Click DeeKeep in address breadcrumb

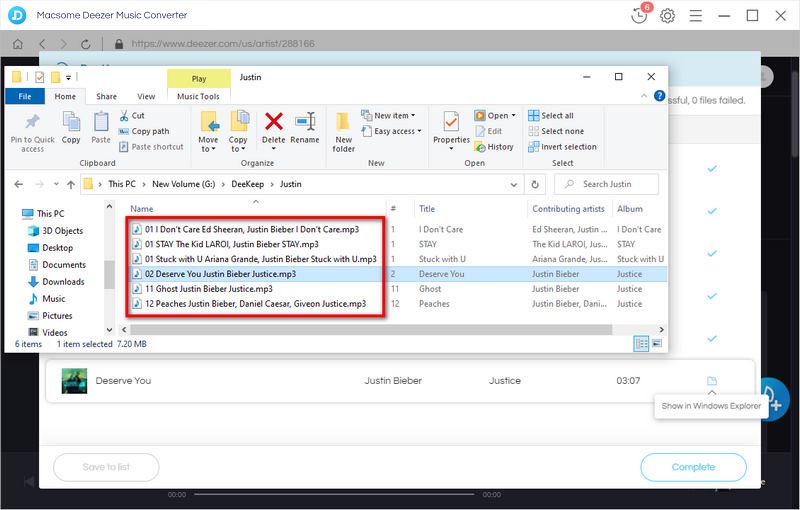point(247,184)
